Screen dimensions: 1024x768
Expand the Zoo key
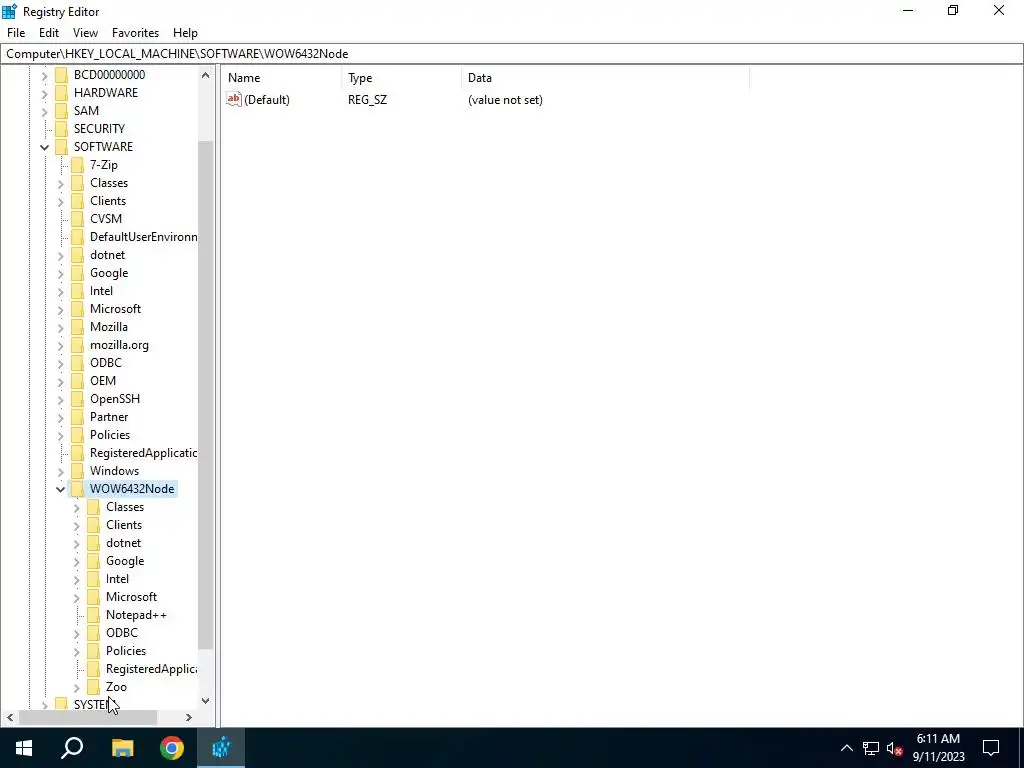pyautogui.click(x=77, y=687)
